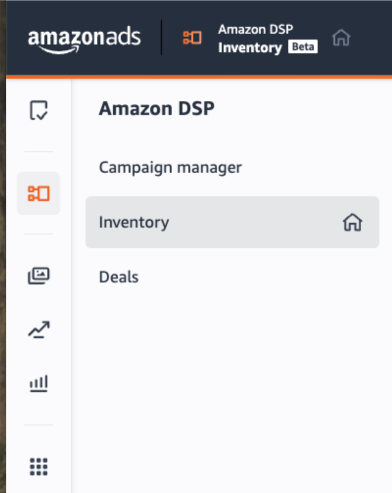Set Inventory as home via house icon
Viewport: 392px width, 493px height.
coord(353,222)
